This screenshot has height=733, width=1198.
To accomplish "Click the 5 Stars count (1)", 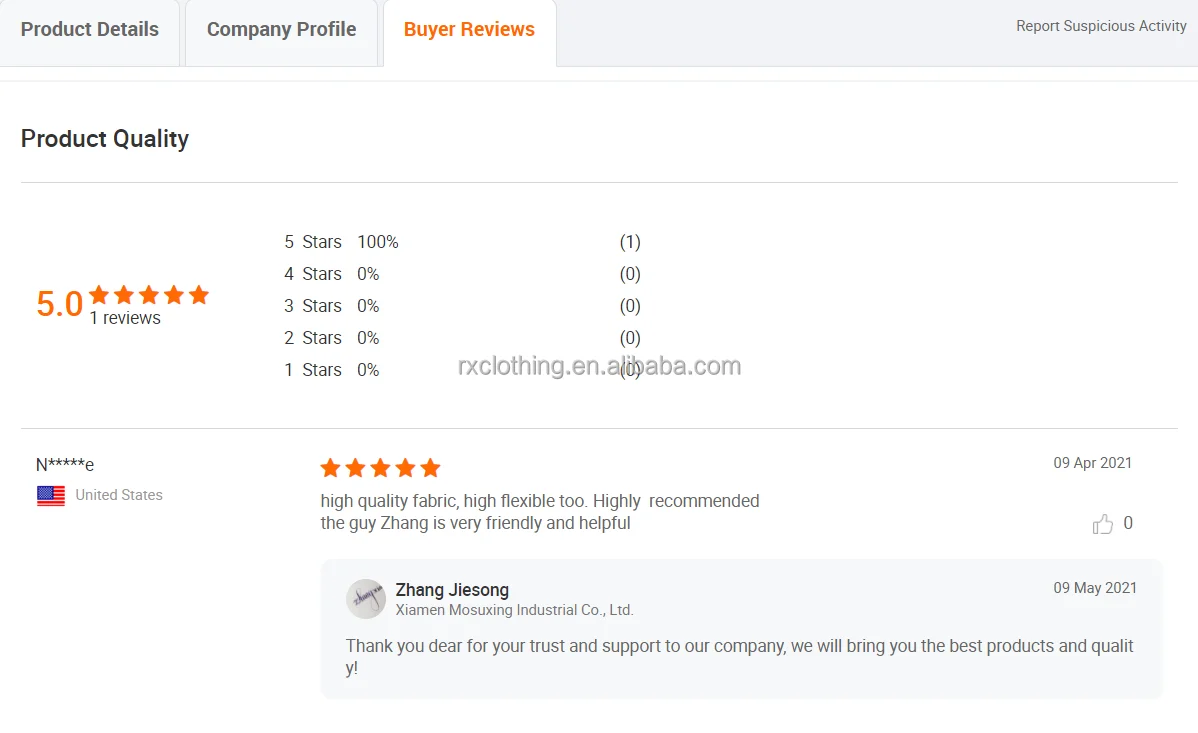I will pos(630,242).
